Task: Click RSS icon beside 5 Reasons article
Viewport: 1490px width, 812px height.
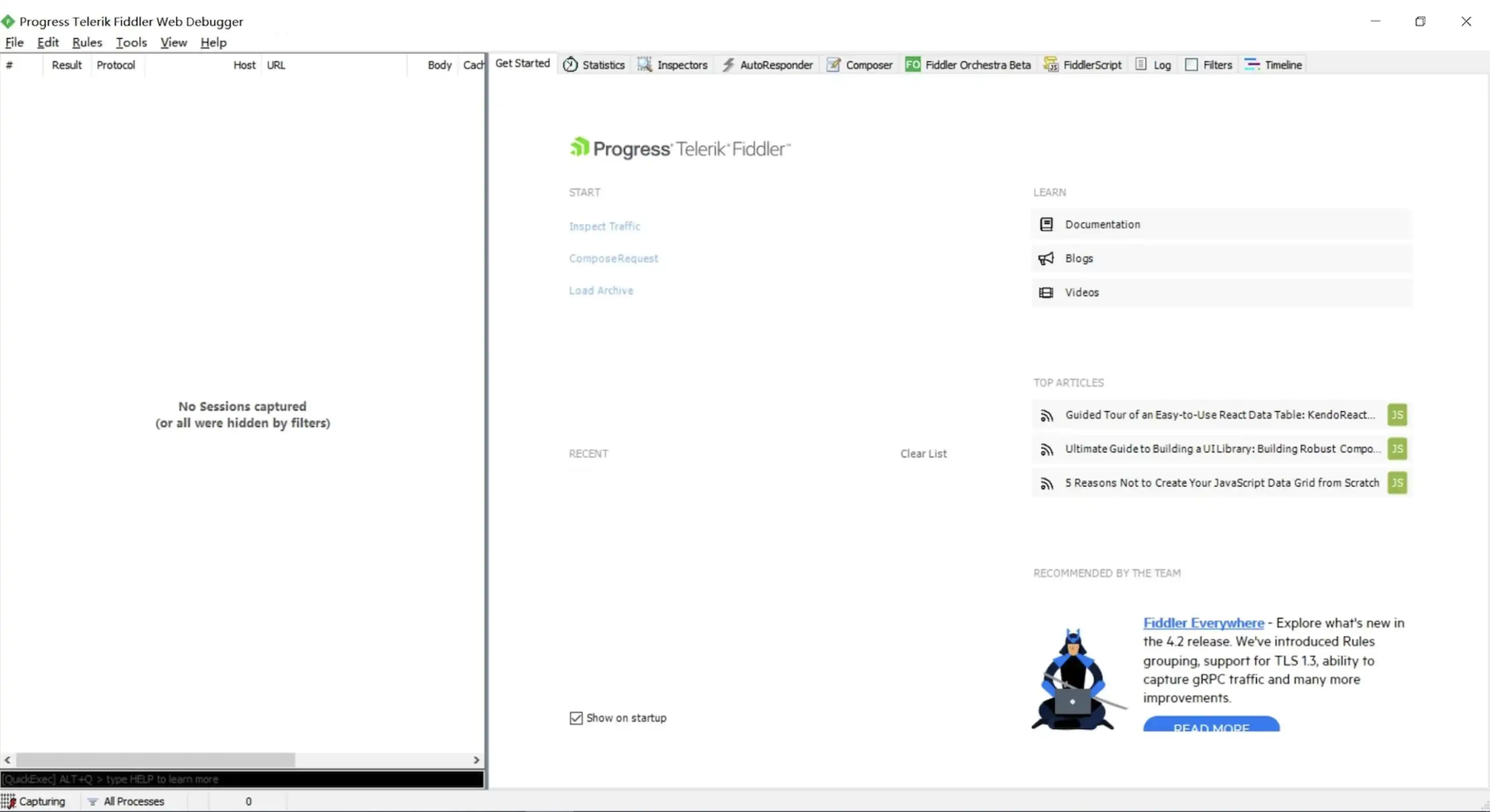Action: click(x=1046, y=483)
